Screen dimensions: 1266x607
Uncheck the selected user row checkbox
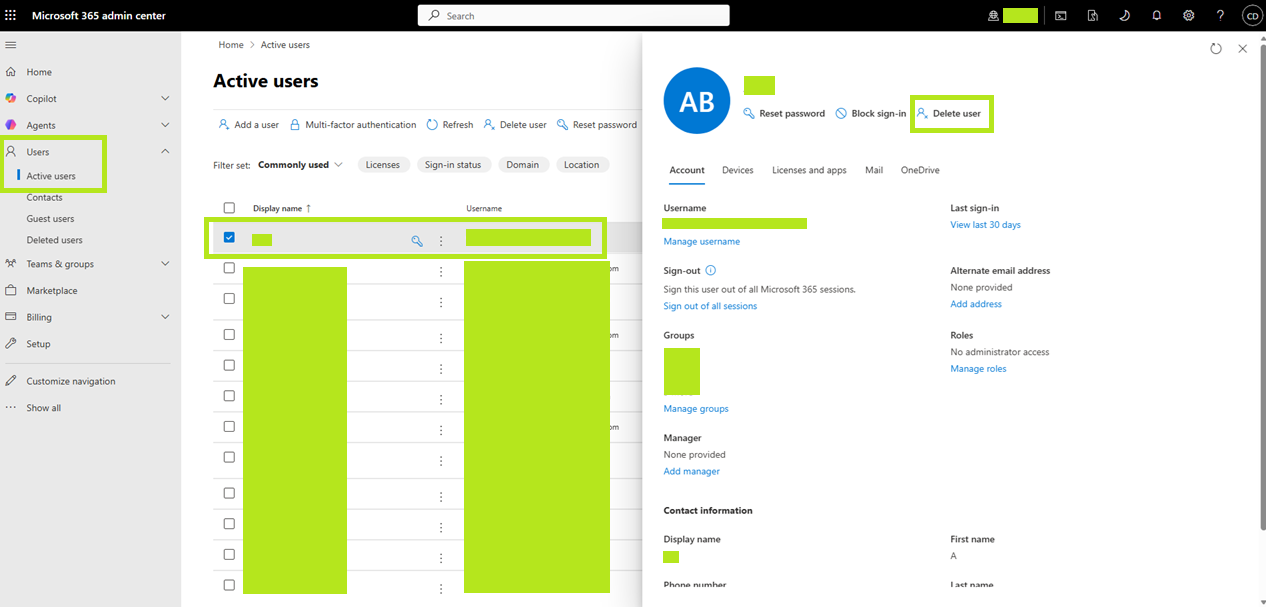coord(229,238)
